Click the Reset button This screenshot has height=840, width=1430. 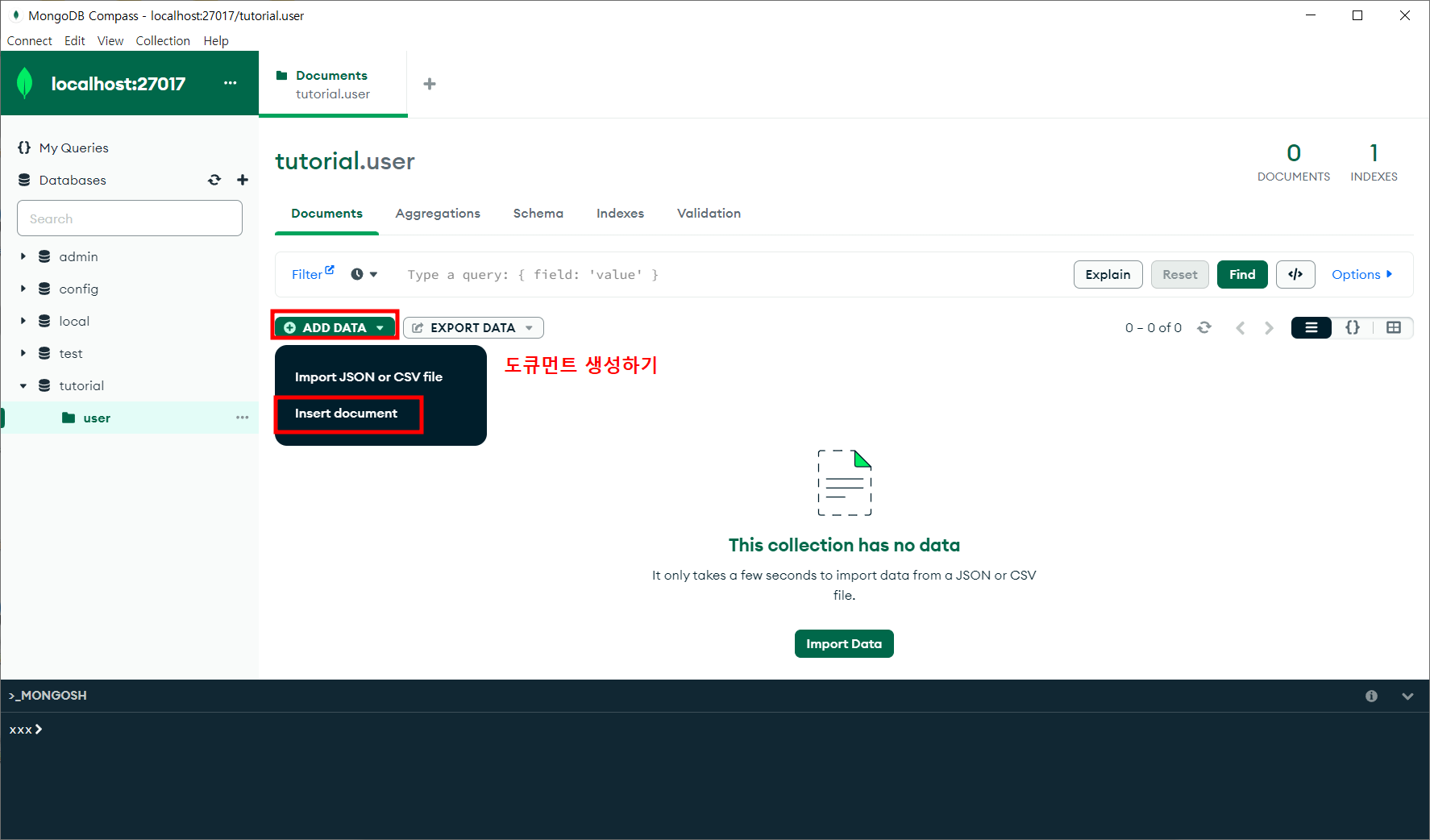coord(1180,275)
